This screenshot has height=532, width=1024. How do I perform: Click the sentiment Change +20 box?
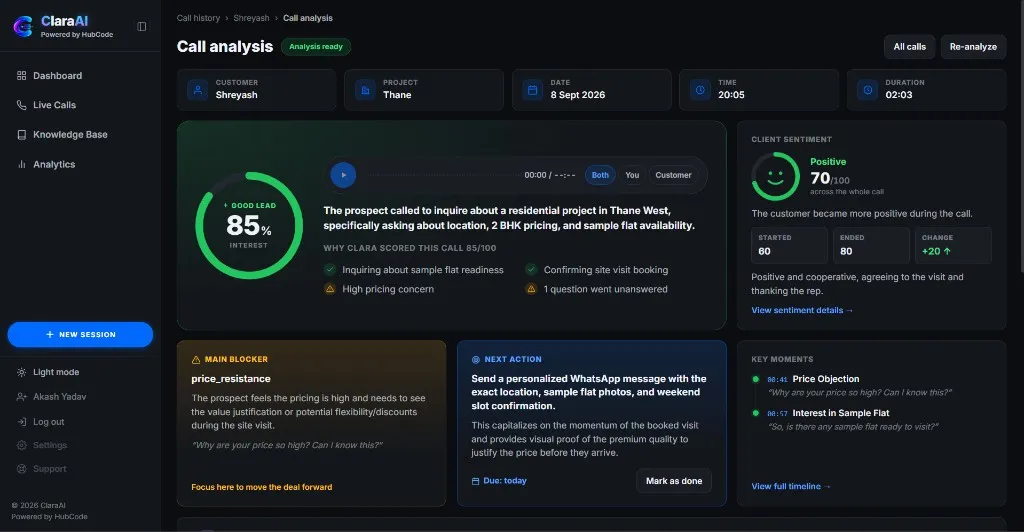click(953, 245)
